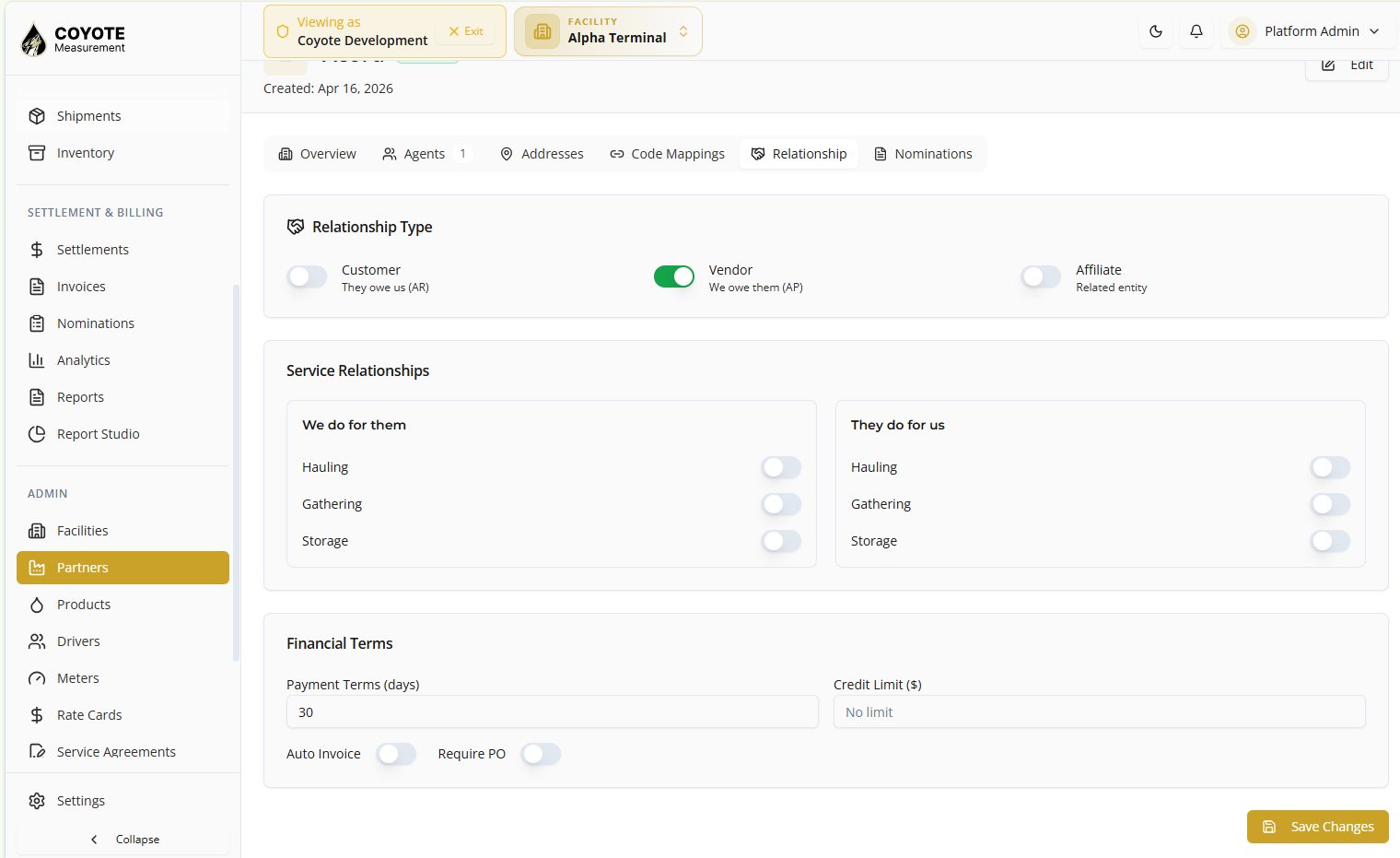1400x858 pixels.
Task: Toggle Gathering under They do for us
Action: pos(1330,504)
